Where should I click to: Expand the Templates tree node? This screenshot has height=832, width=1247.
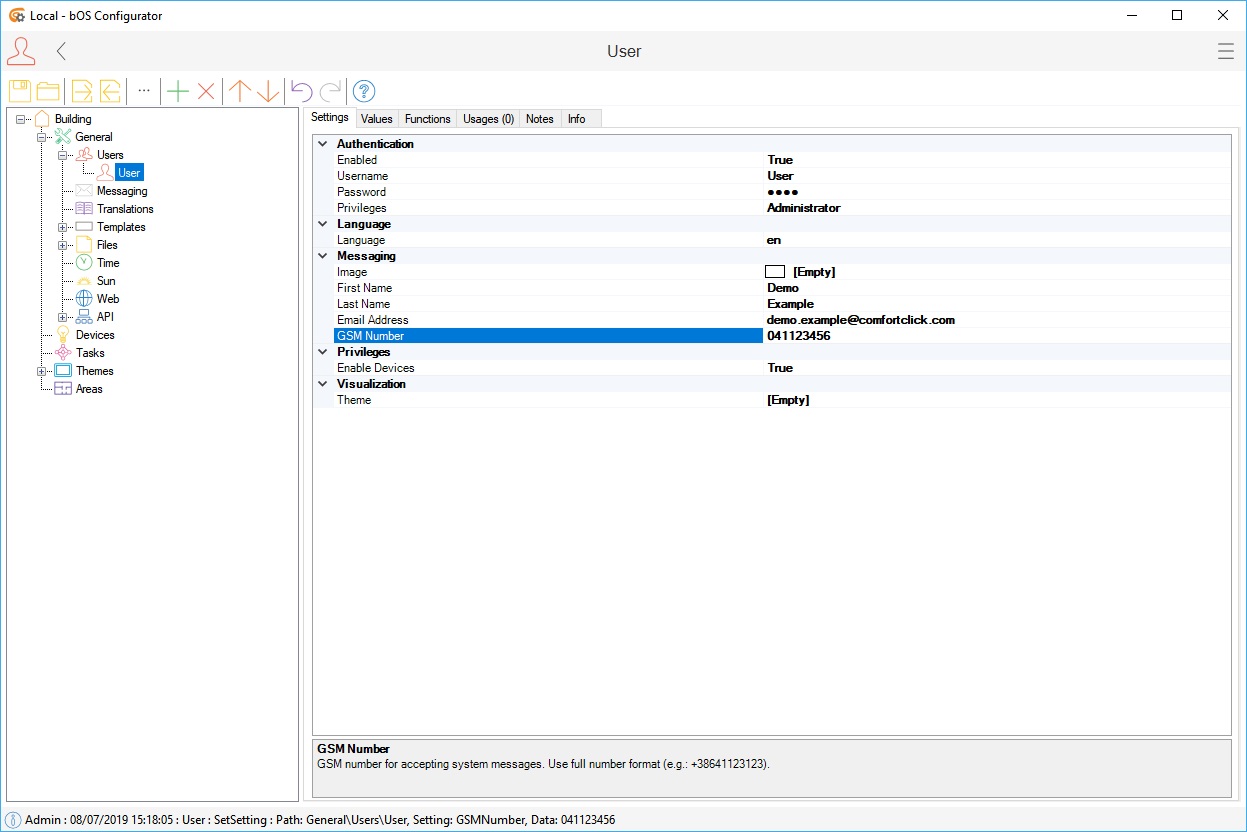tap(63, 228)
